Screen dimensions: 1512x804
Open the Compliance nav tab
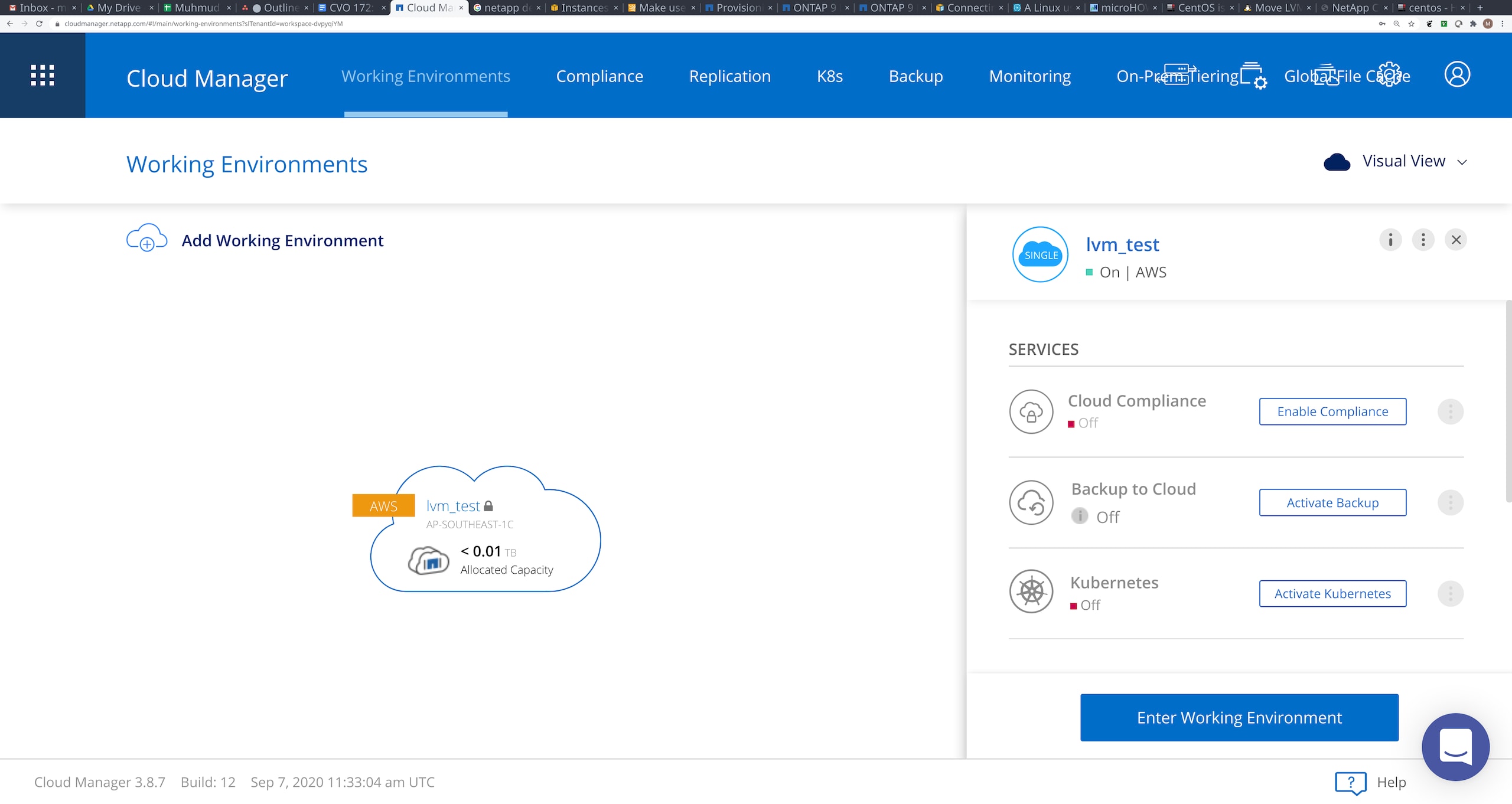(599, 76)
